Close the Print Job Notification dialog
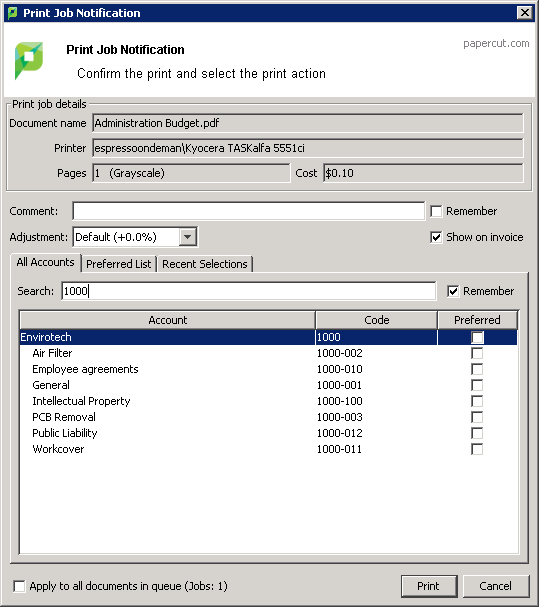 (x=525, y=13)
